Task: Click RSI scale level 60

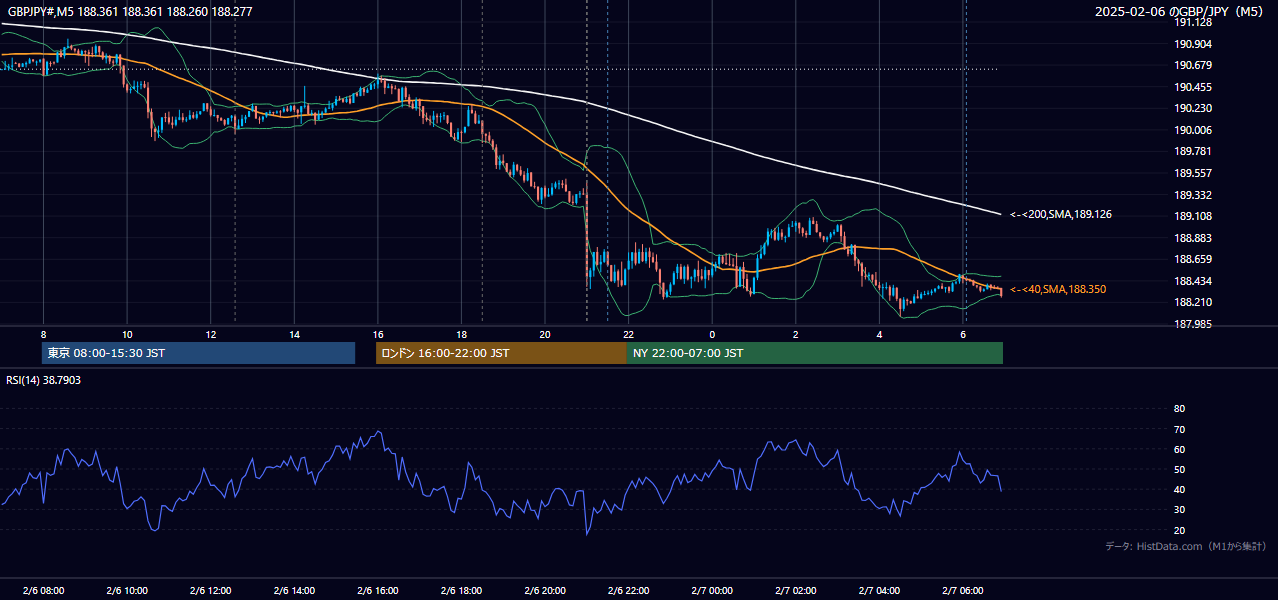Action: point(1179,449)
